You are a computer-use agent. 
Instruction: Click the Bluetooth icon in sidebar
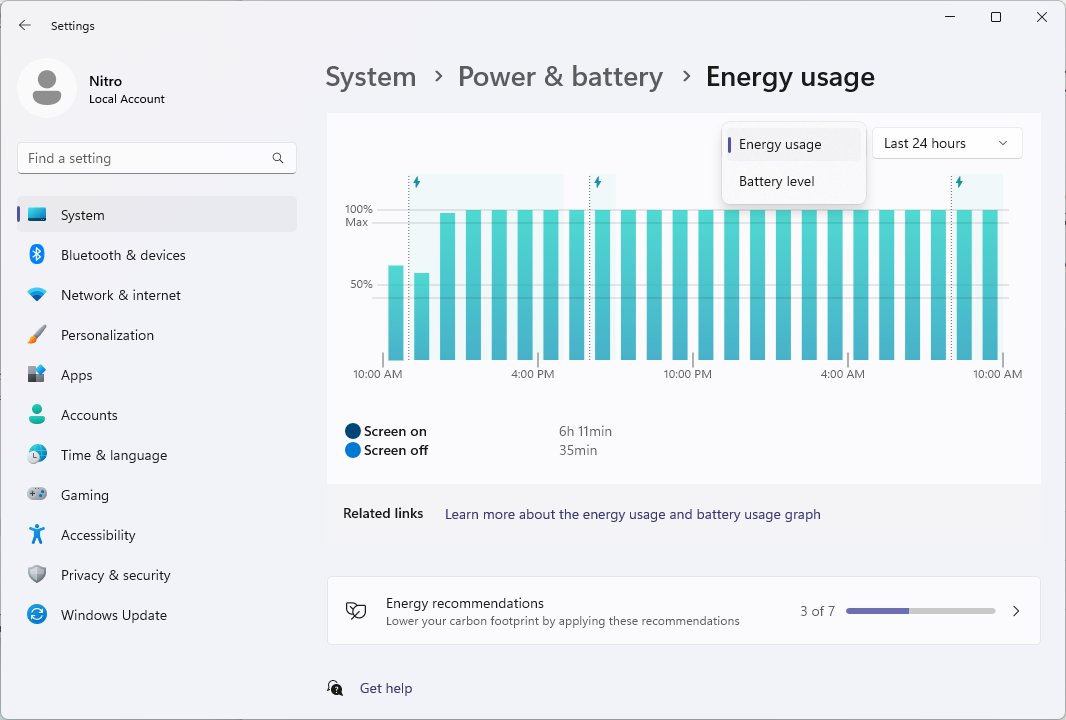click(x=37, y=254)
